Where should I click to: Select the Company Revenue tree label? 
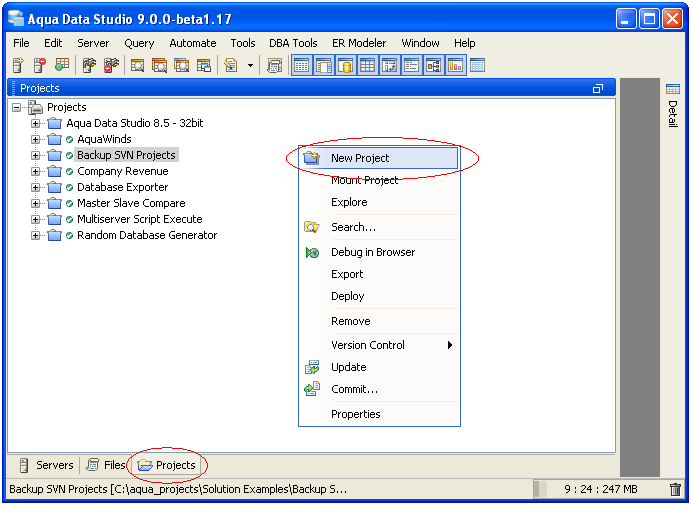tap(123, 171)
